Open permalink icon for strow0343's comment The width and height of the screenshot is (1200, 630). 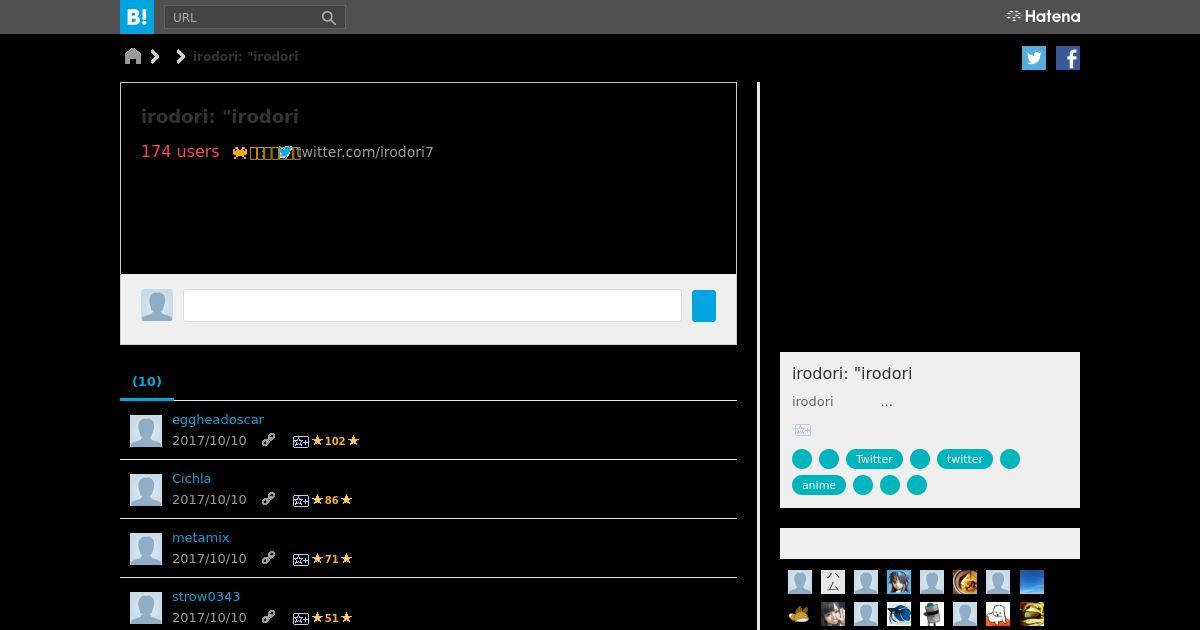coord(268,617)
